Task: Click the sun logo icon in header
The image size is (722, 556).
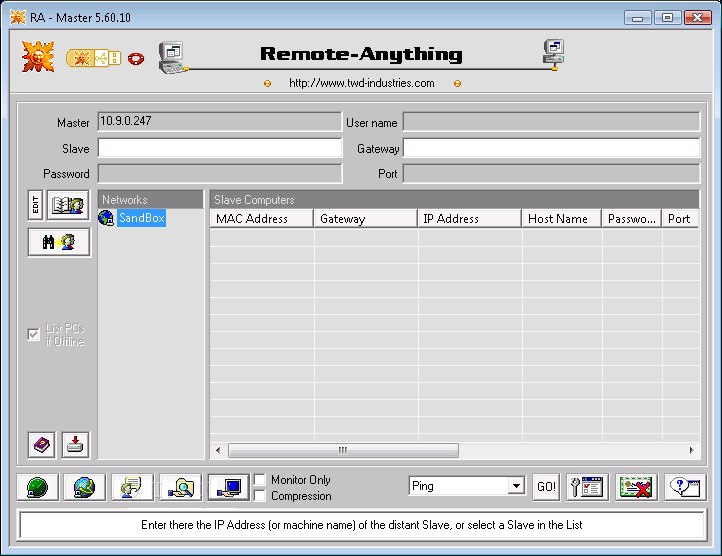Action: pyautogui.click(x=38, y=57)
